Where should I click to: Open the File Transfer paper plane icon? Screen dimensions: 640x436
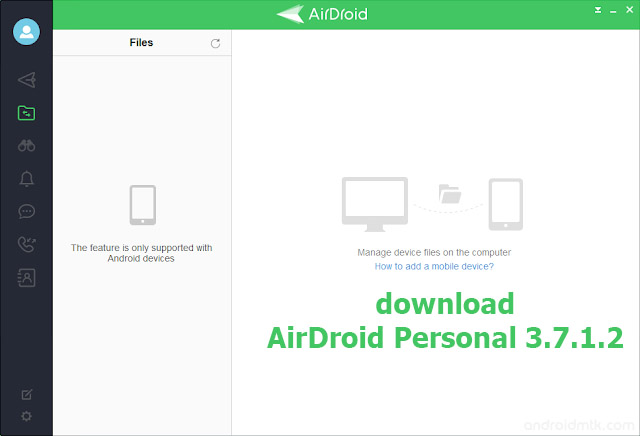[x=27, y=80]
